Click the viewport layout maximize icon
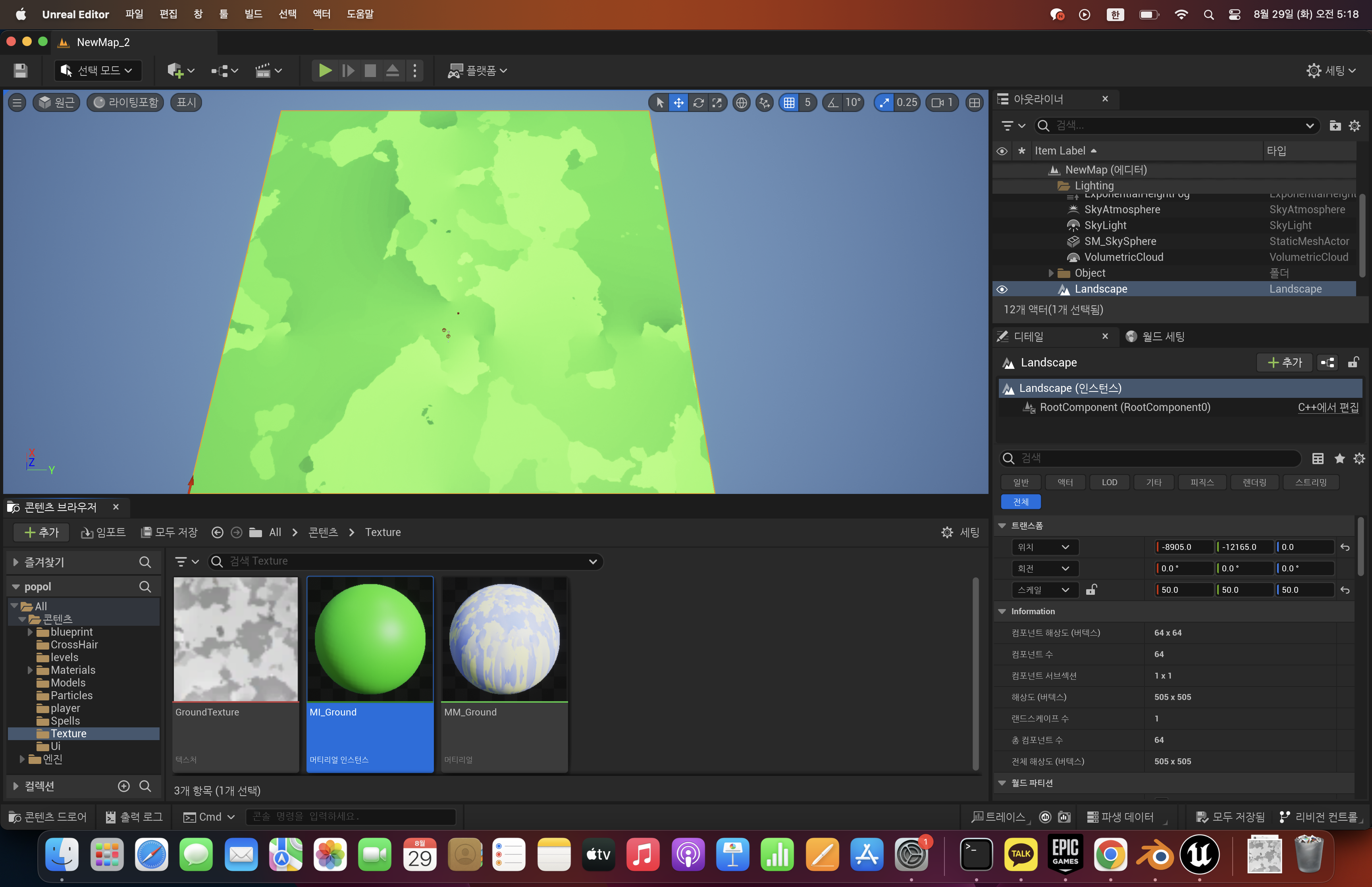This screenshot has width=1372, height=887. click(x=974, y=102)
